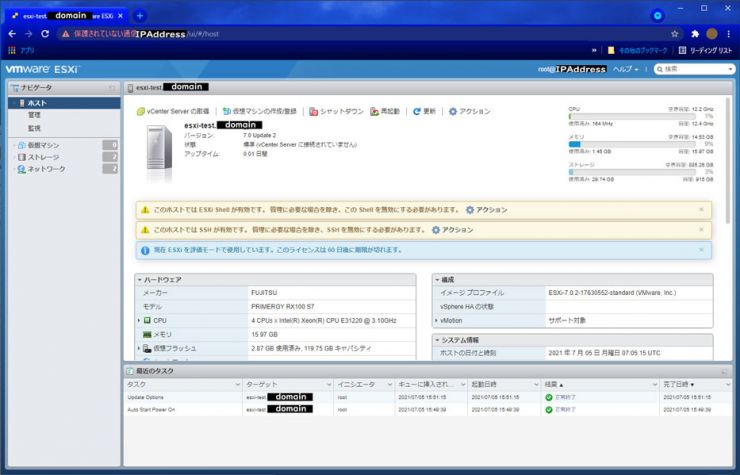Open the Apps bookmarks grid icon
Screen dimensions: 740x475
12,50
